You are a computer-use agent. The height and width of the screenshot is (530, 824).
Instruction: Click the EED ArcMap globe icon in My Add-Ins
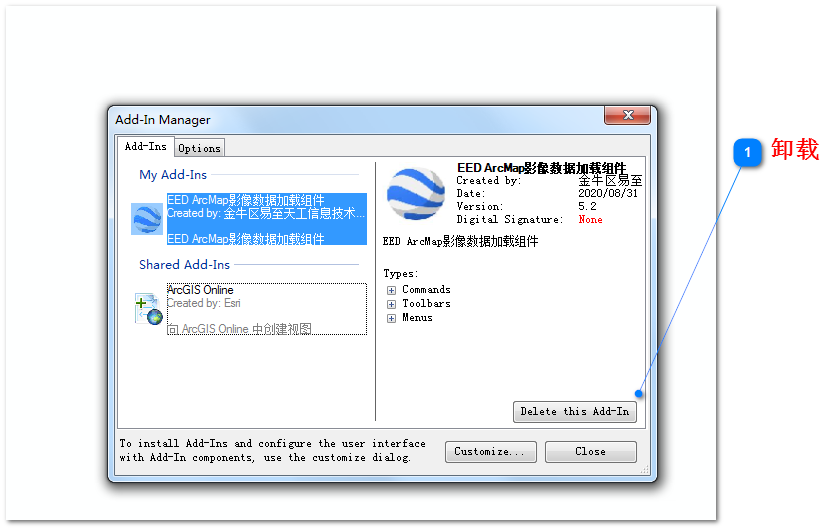[x=147, y=218]
